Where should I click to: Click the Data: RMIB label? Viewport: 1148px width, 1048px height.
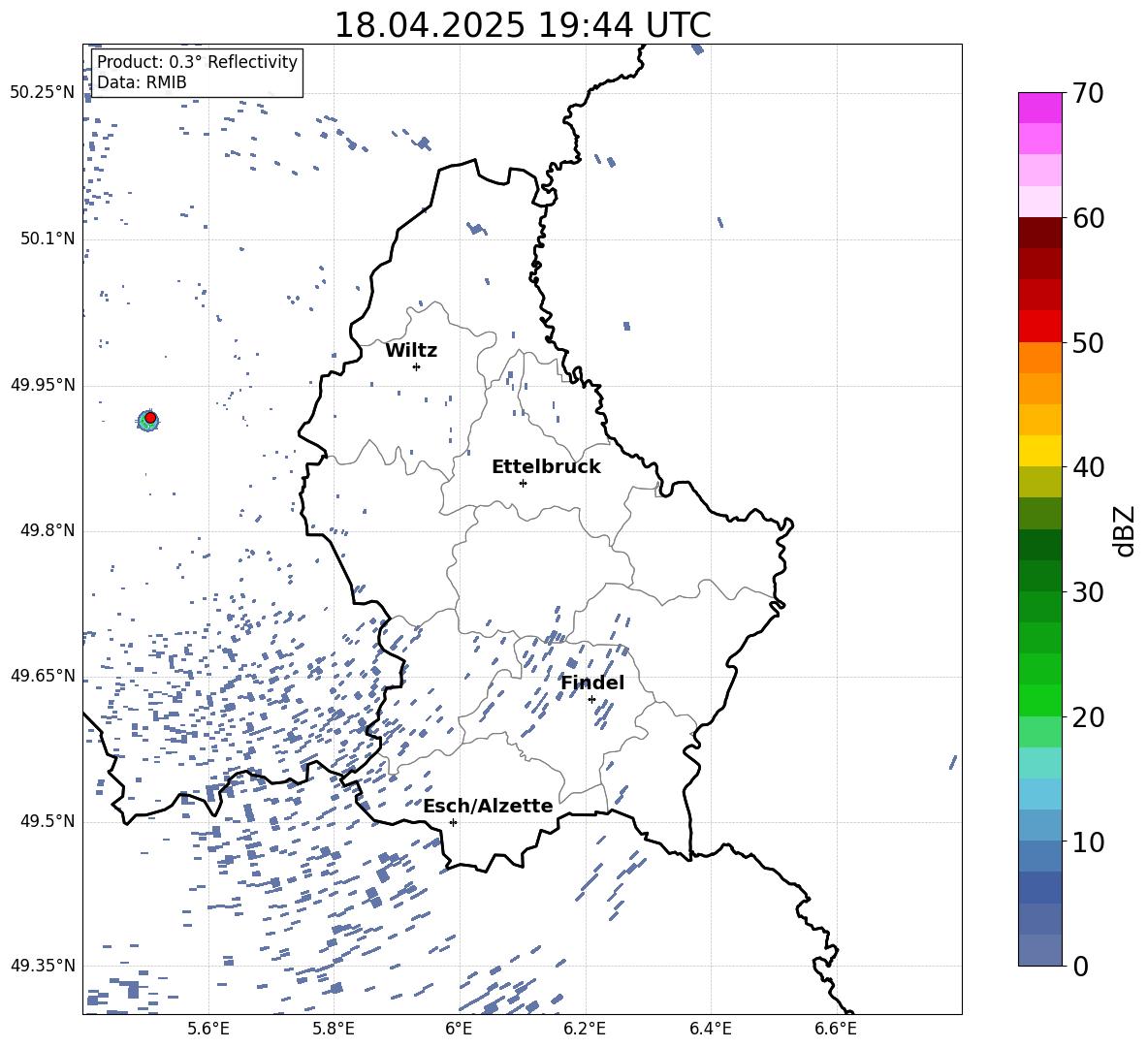[142, 82]
